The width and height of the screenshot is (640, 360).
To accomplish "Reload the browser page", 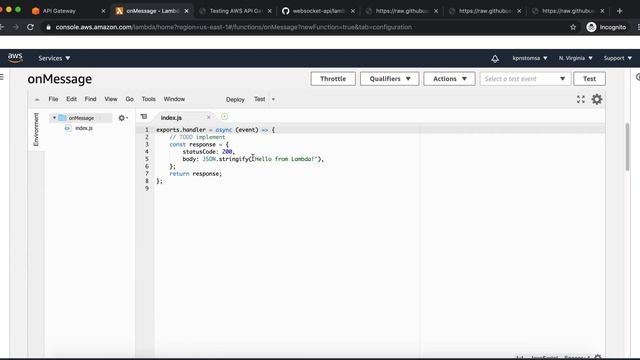I will click(x=30, y=27).
